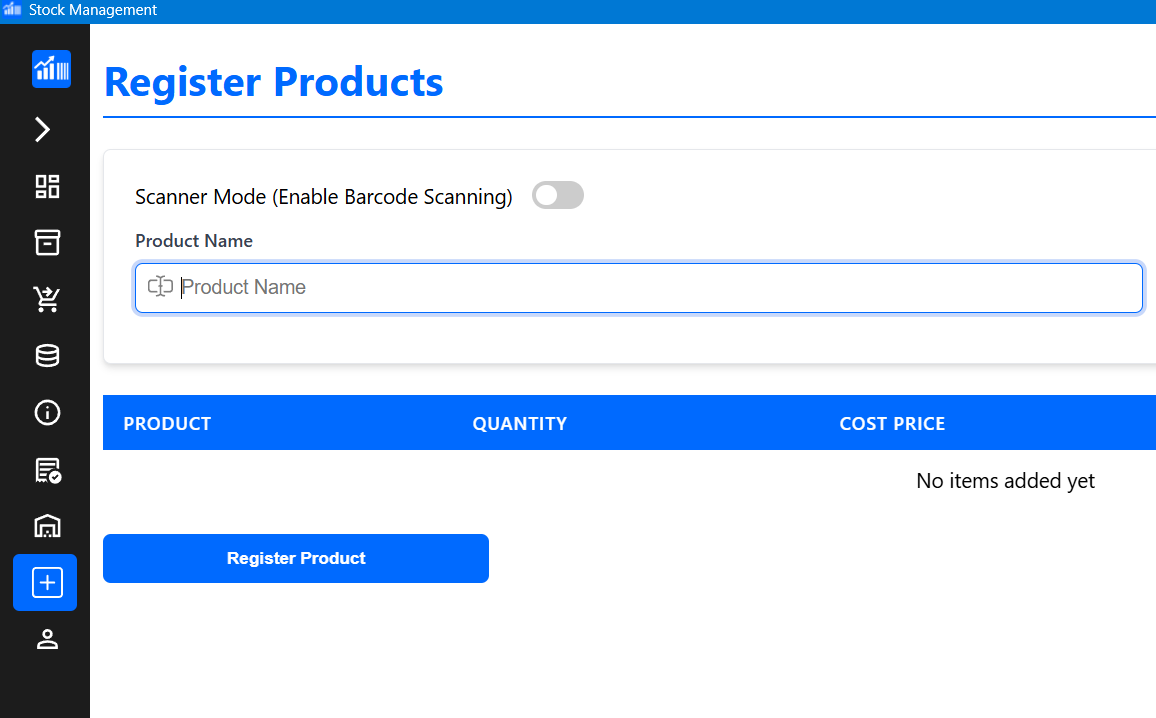Open the warehouse icon in sidebar

click(x=47, y=526)
